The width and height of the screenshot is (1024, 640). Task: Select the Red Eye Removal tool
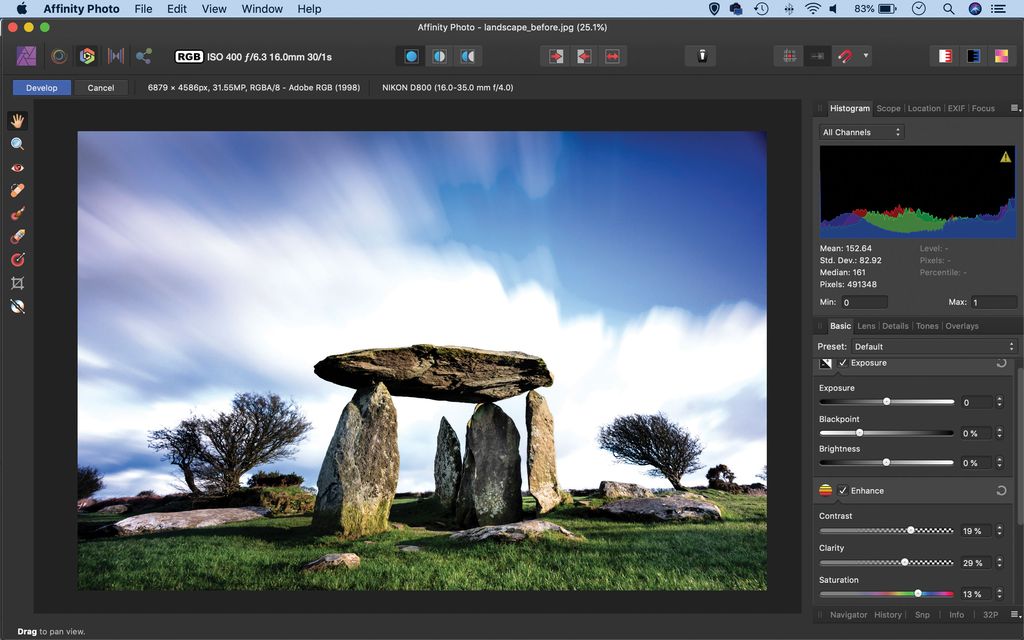click(x=16, y=167)
